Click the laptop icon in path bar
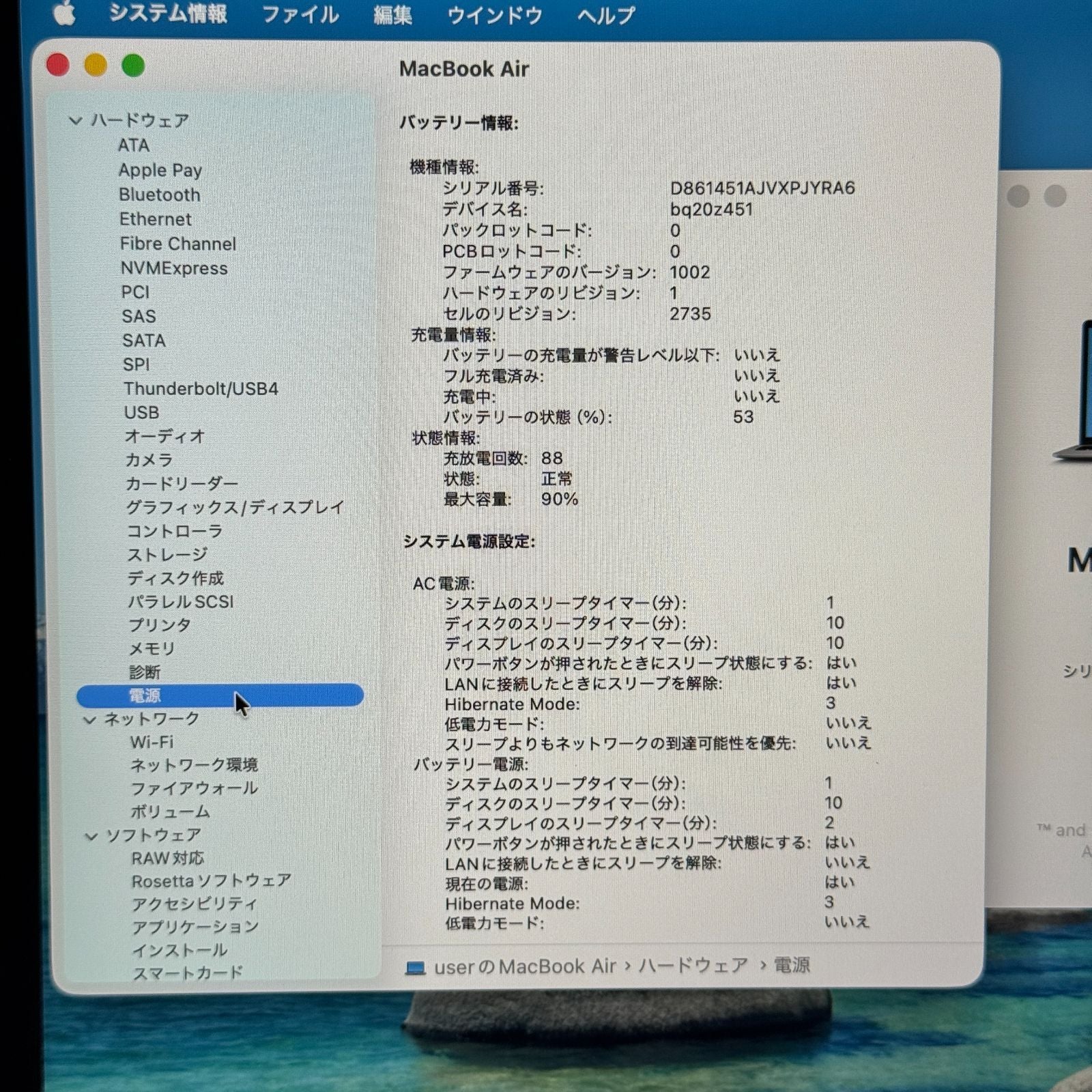 pos(415,968)
